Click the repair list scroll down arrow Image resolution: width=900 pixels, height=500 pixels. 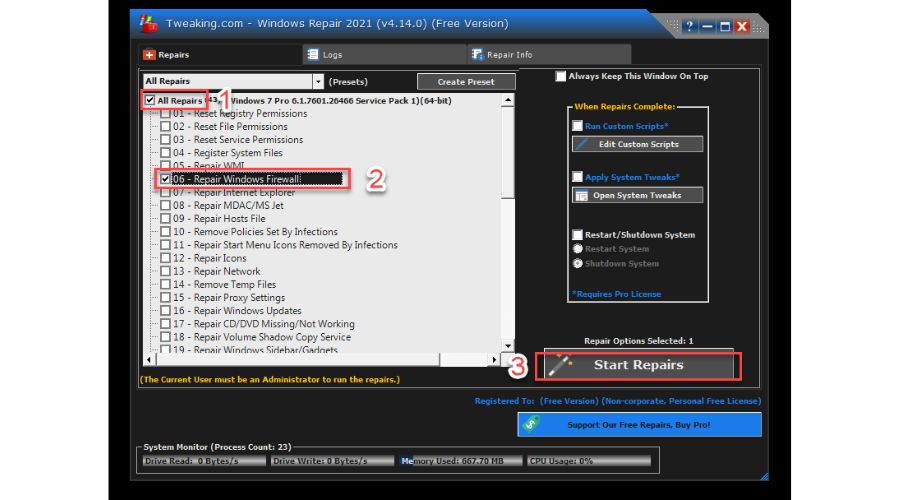pyautogui.click(x=507, y=346)
